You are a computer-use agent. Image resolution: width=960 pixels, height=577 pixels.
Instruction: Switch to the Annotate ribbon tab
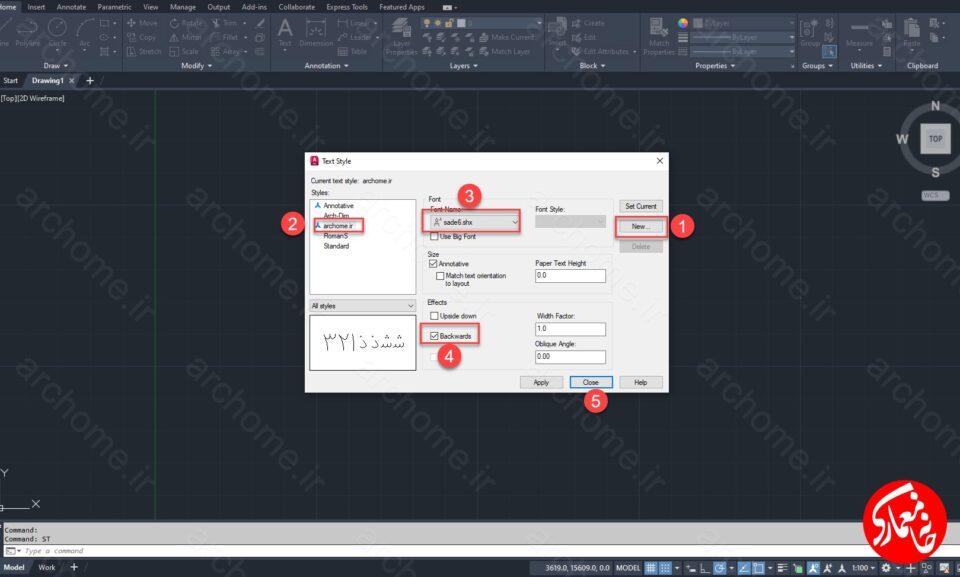tap(71, 7)
